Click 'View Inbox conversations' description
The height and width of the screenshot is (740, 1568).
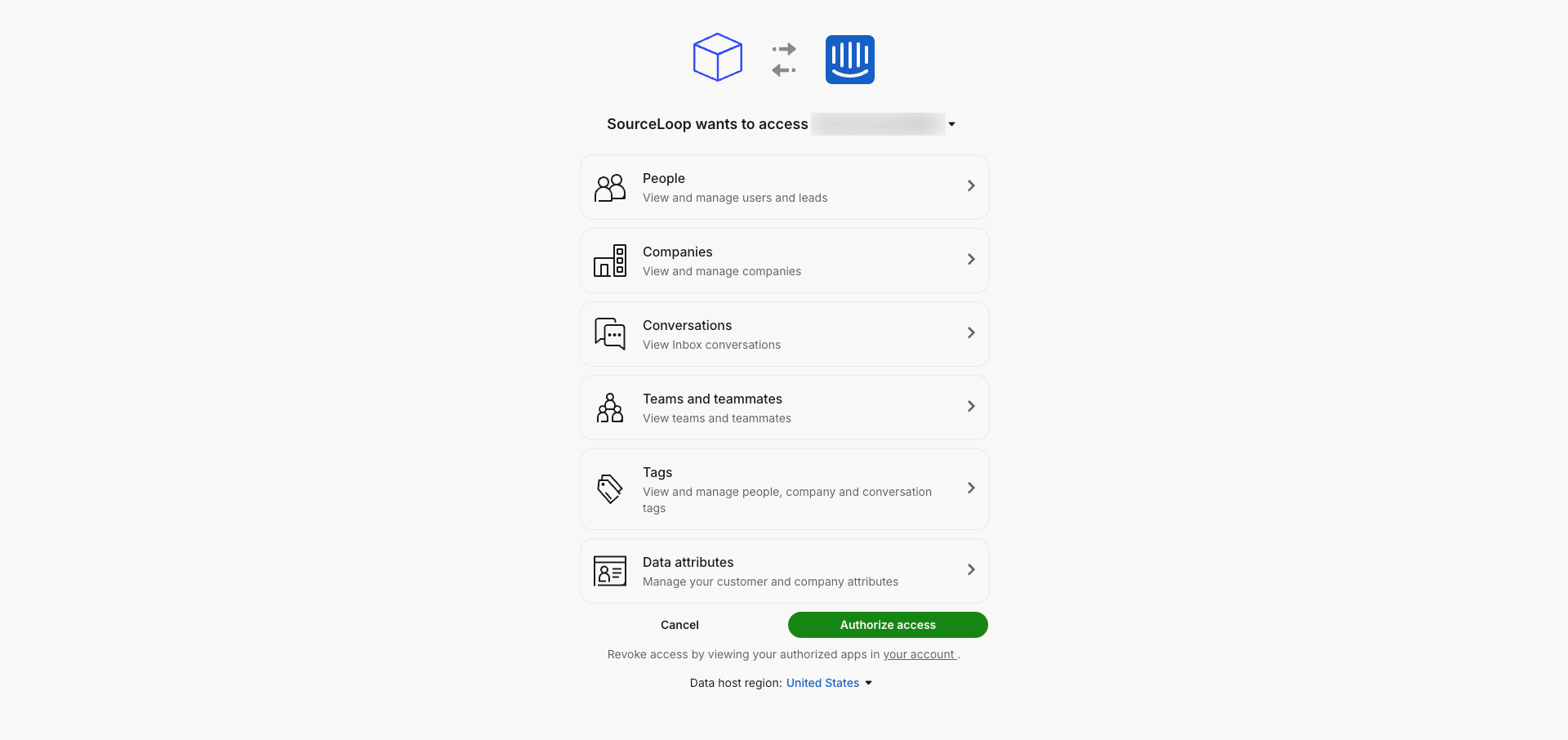712,345
